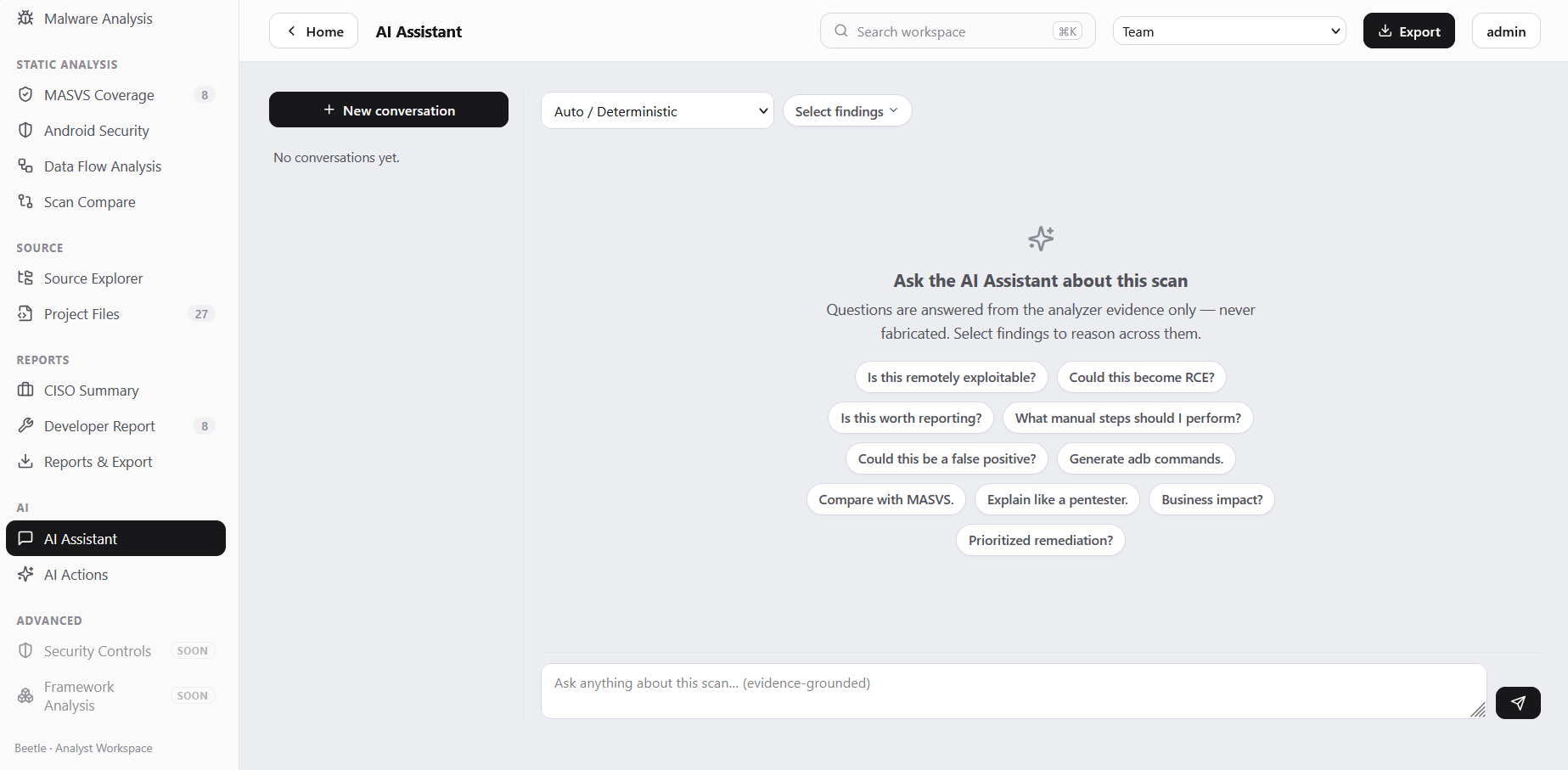
Task: Click 'Beetle · Analyst Workspace' footer text
Action: (x=83, y=748)
